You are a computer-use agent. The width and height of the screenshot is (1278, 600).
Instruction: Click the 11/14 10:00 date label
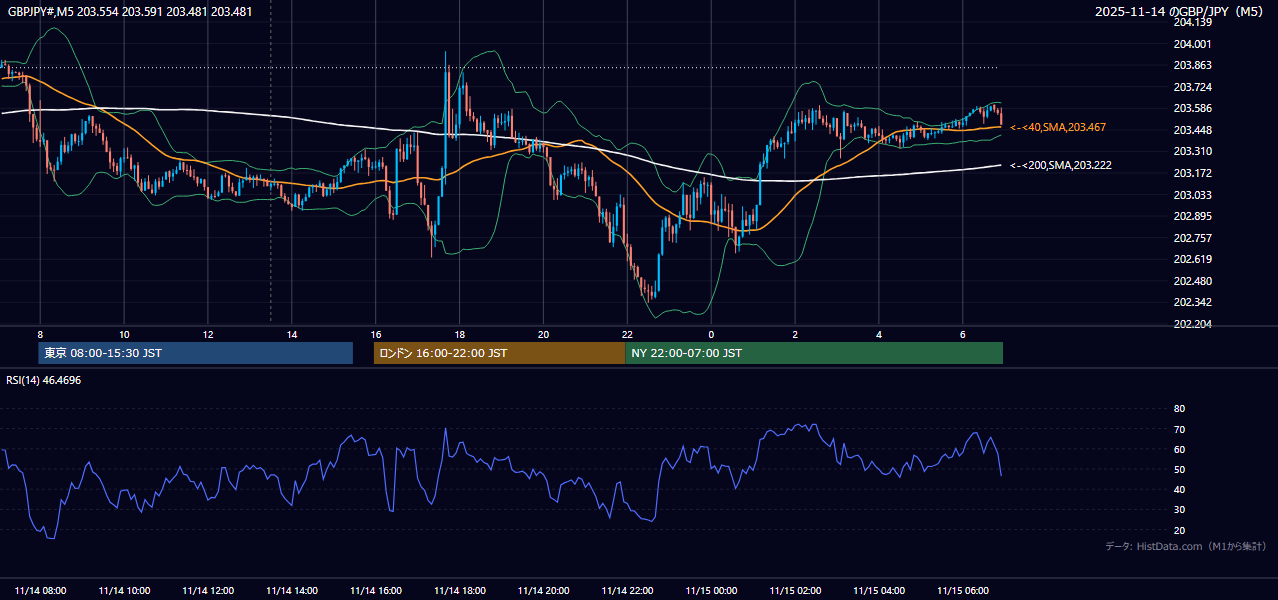point(125,590)
